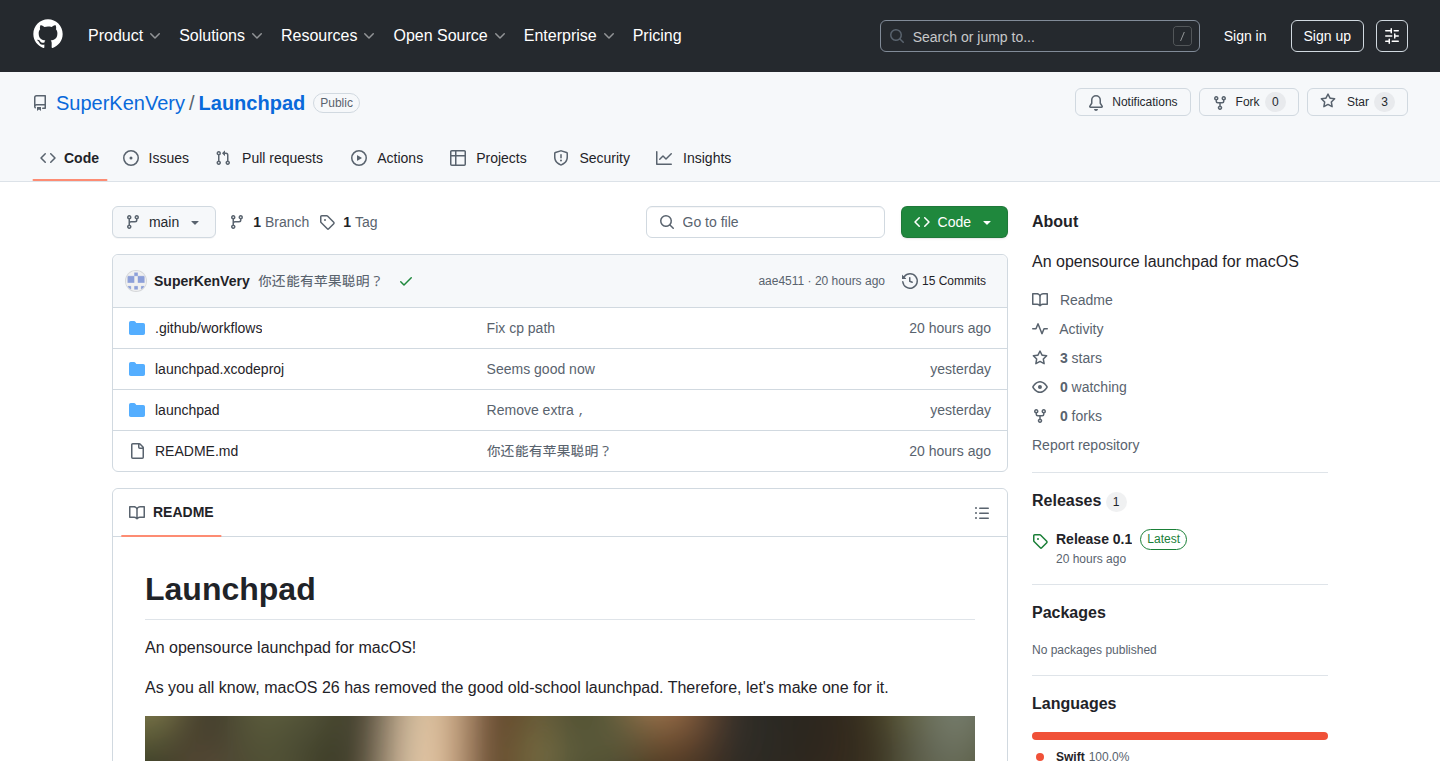
Task: Click the branch icon beside 1 Branch
Action: pos(237,222)
